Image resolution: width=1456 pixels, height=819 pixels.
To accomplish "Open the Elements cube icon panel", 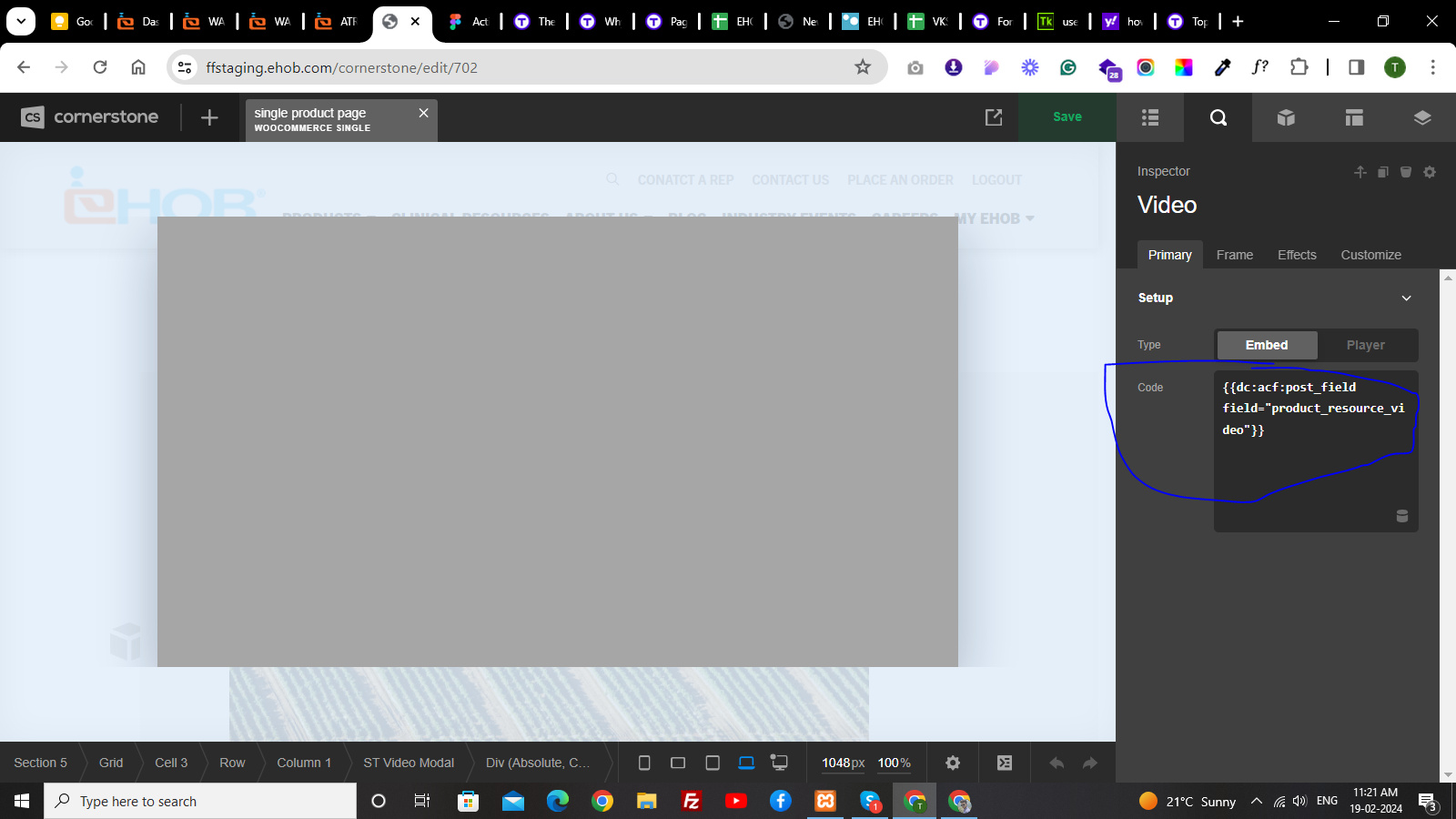I will (1286, 117).
